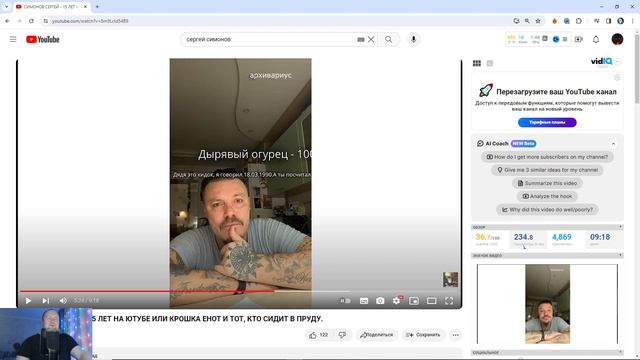Click the voice search microphone icon

tap(413, 39)
